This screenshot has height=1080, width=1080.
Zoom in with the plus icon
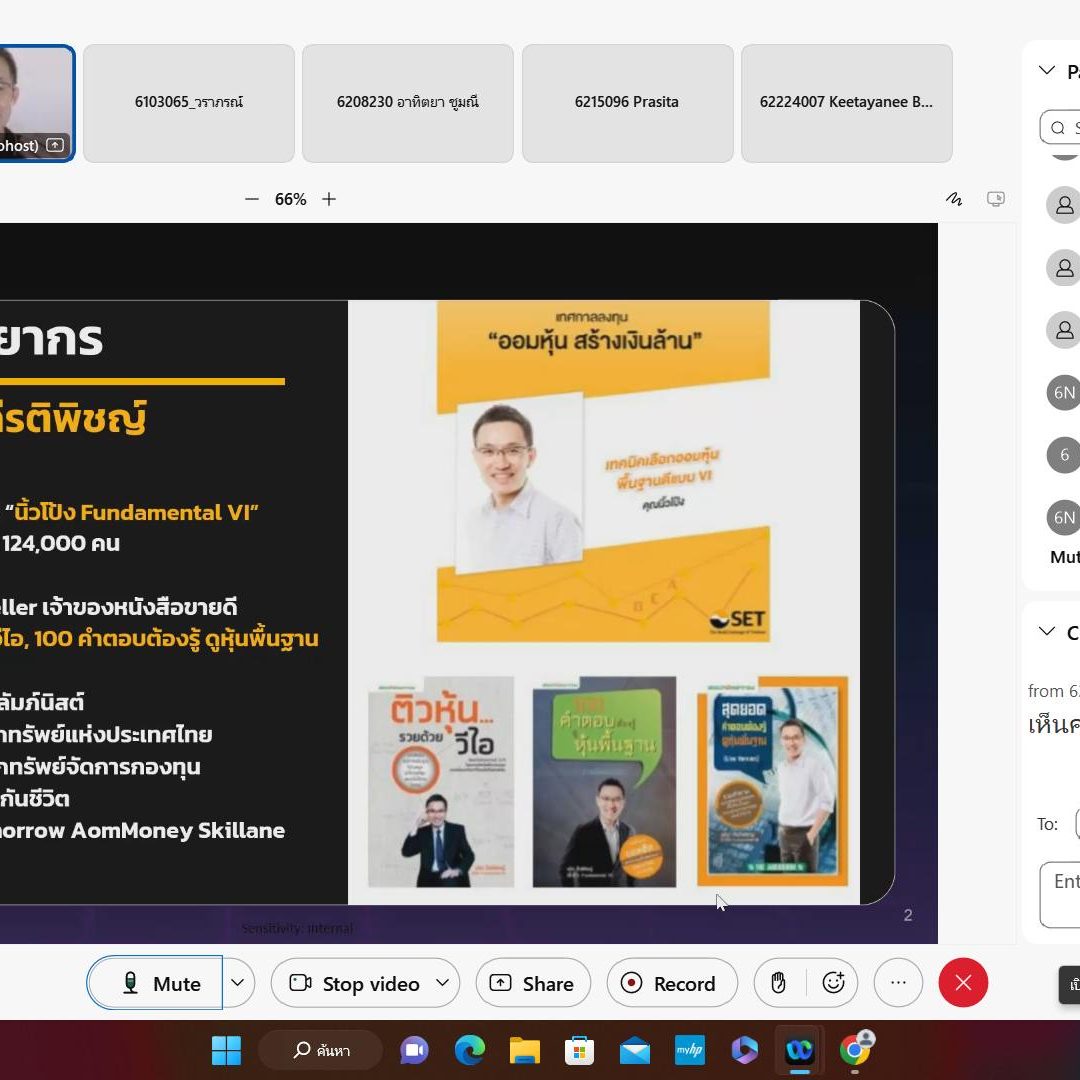329,199
